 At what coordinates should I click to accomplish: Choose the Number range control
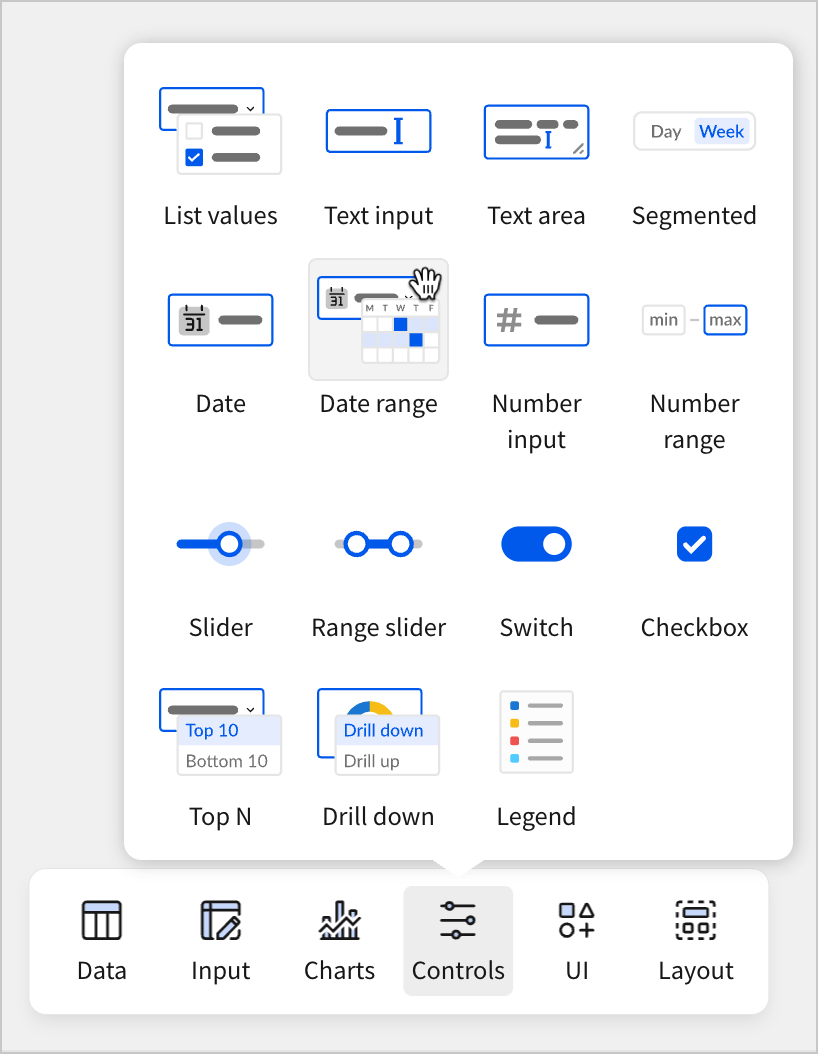(694, 321)
